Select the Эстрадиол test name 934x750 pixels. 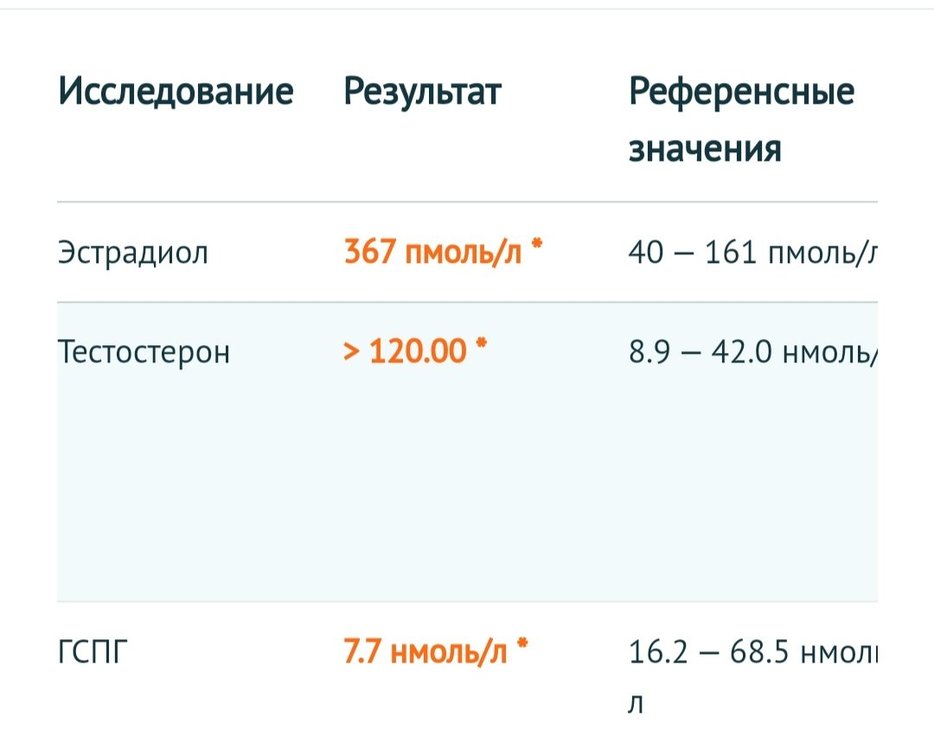(133, 252)
